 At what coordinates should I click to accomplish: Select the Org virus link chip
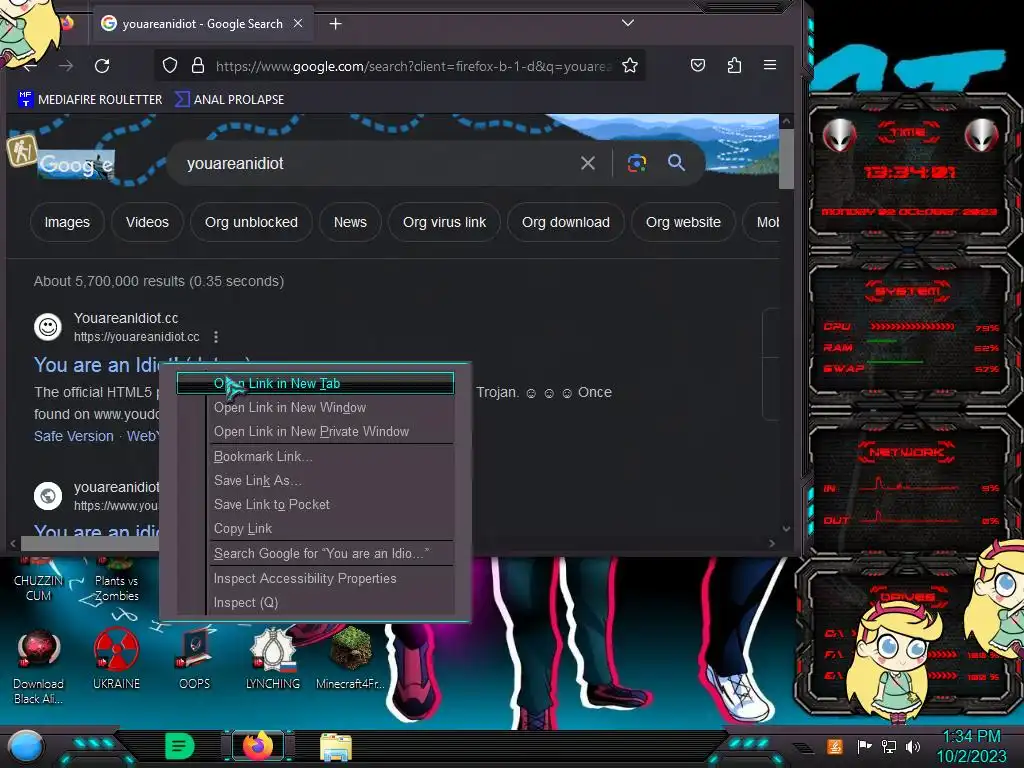(x=444, y=222)
